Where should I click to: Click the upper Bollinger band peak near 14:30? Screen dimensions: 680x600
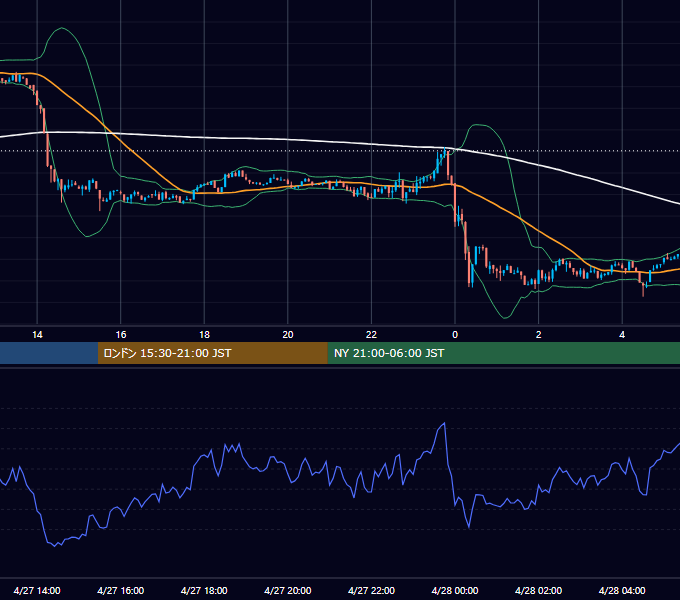pyautogui.click(x=62, y=28)
